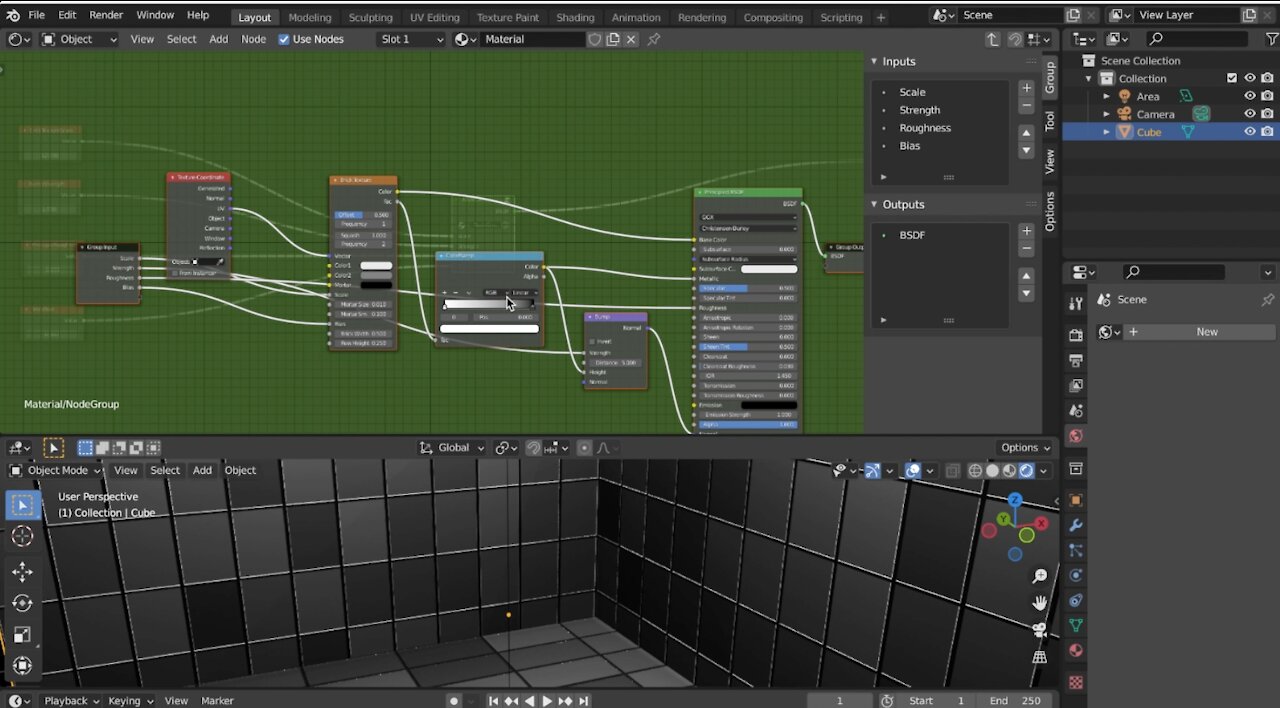The width and height of the screenshot is (1280, 708).
Task: Hide the Area light with eye icon
Action: (1249, 96)
